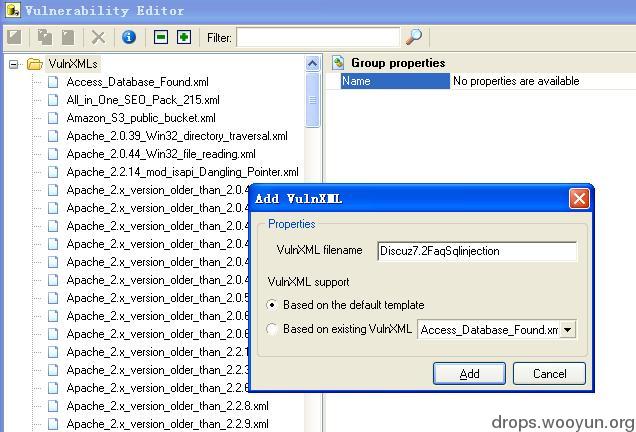Screen dimensions: 636x432
Task: Collapse the VulnXMLs tree root node
Action: [x=14, y=64]
